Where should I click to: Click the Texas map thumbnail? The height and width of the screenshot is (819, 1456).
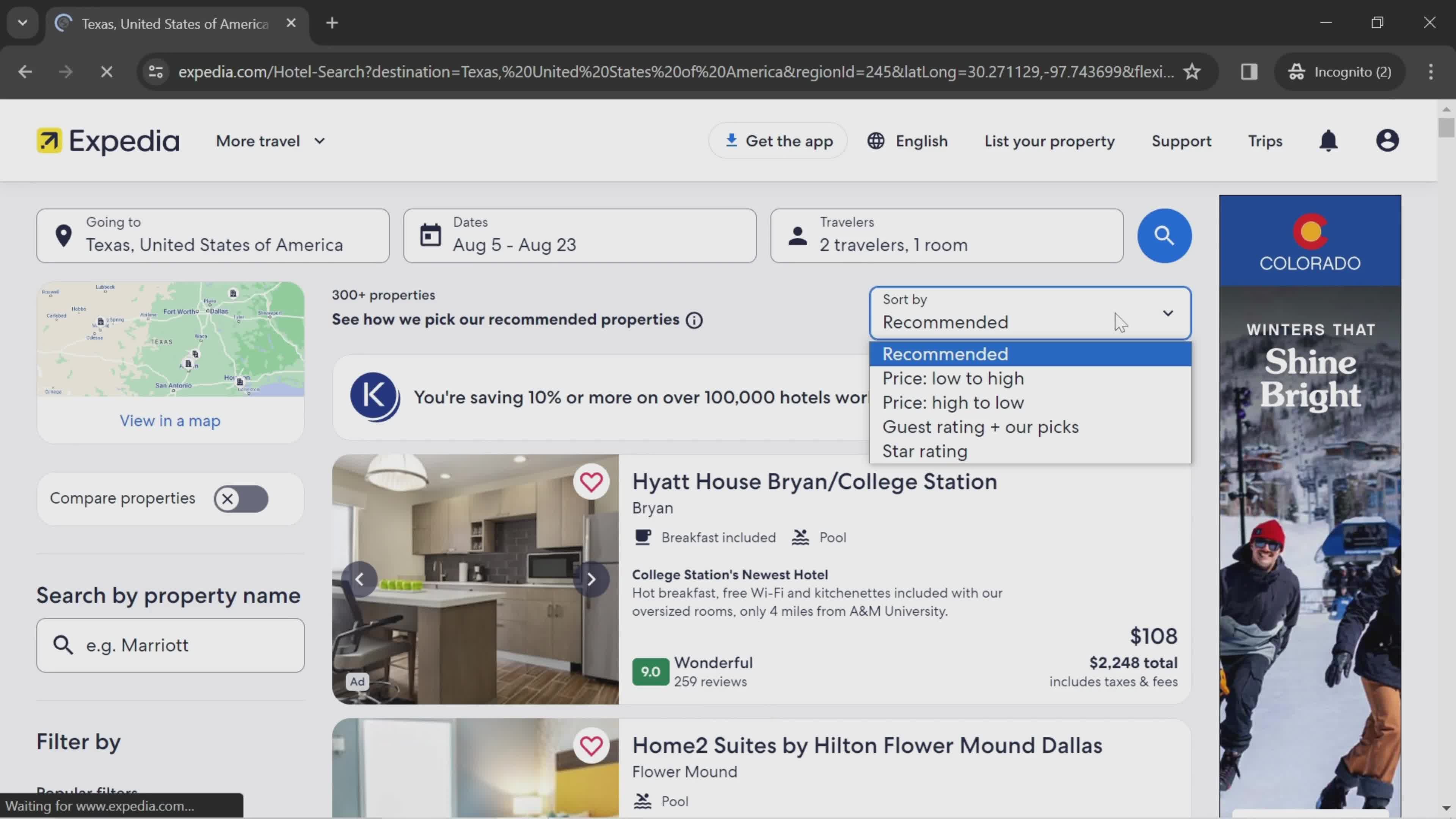point(171,339)
